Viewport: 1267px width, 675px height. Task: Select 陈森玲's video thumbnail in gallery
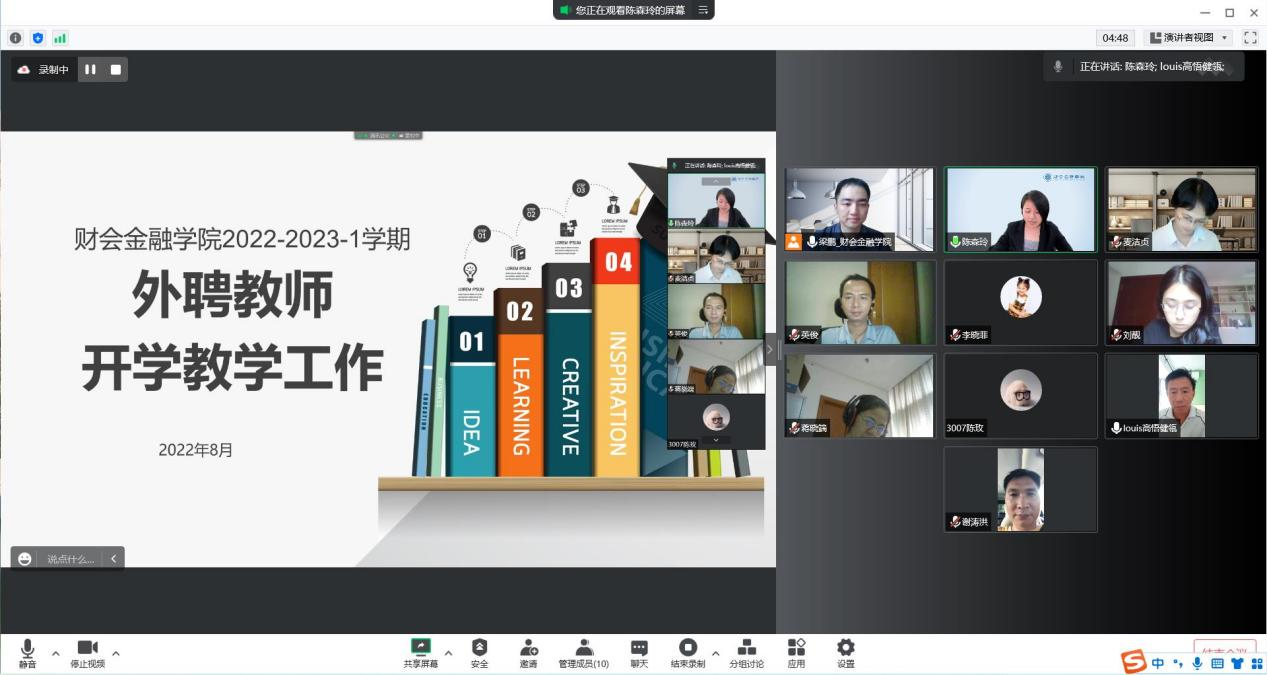pyautogui.click(x=1020, y=208)
